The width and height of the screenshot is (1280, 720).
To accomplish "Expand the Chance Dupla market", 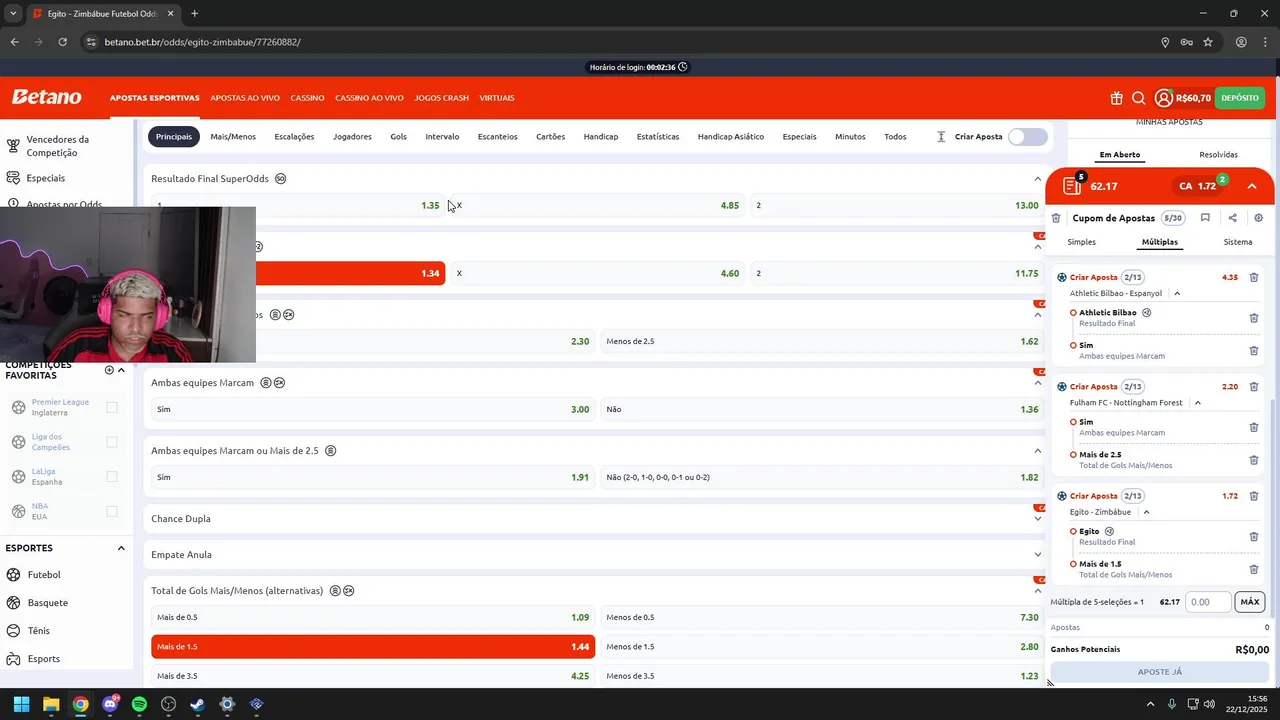I will 1037,519.
